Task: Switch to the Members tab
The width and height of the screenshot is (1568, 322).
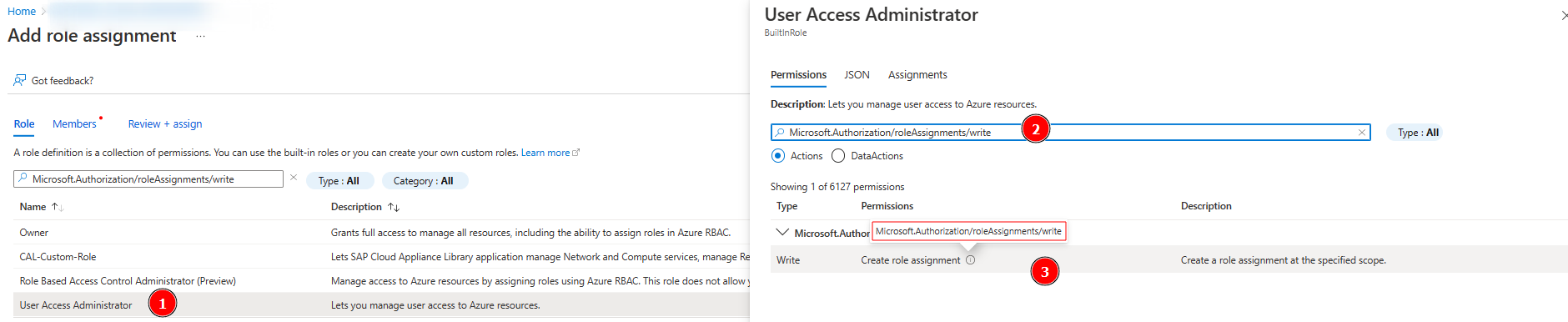Action: 74,123
